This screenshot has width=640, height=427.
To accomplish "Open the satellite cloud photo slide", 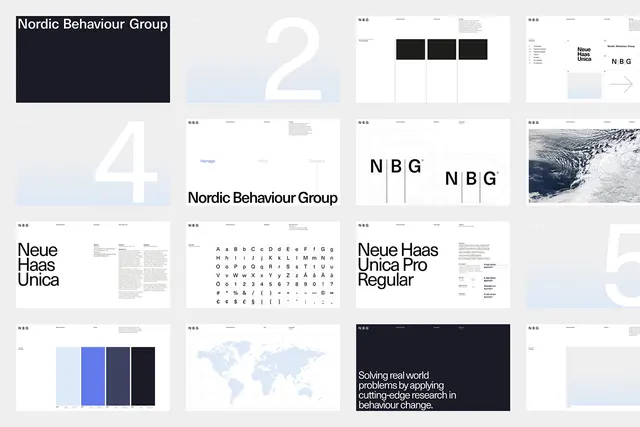I will (583, 162).
